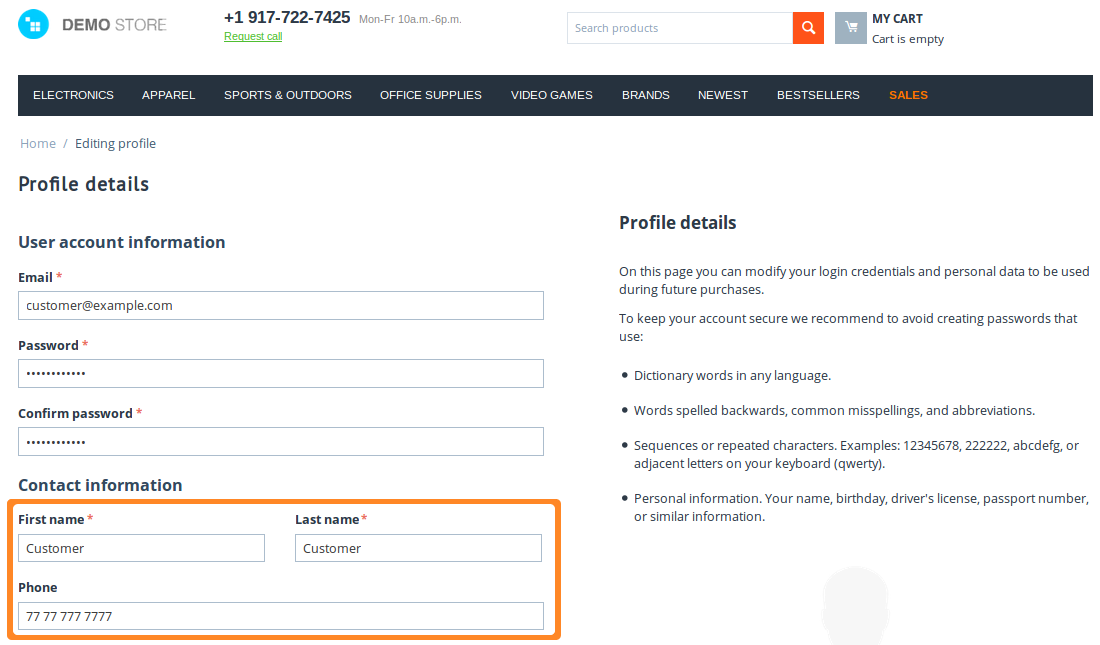
Task: Click the Contact information heading
Action: point(100,485)
